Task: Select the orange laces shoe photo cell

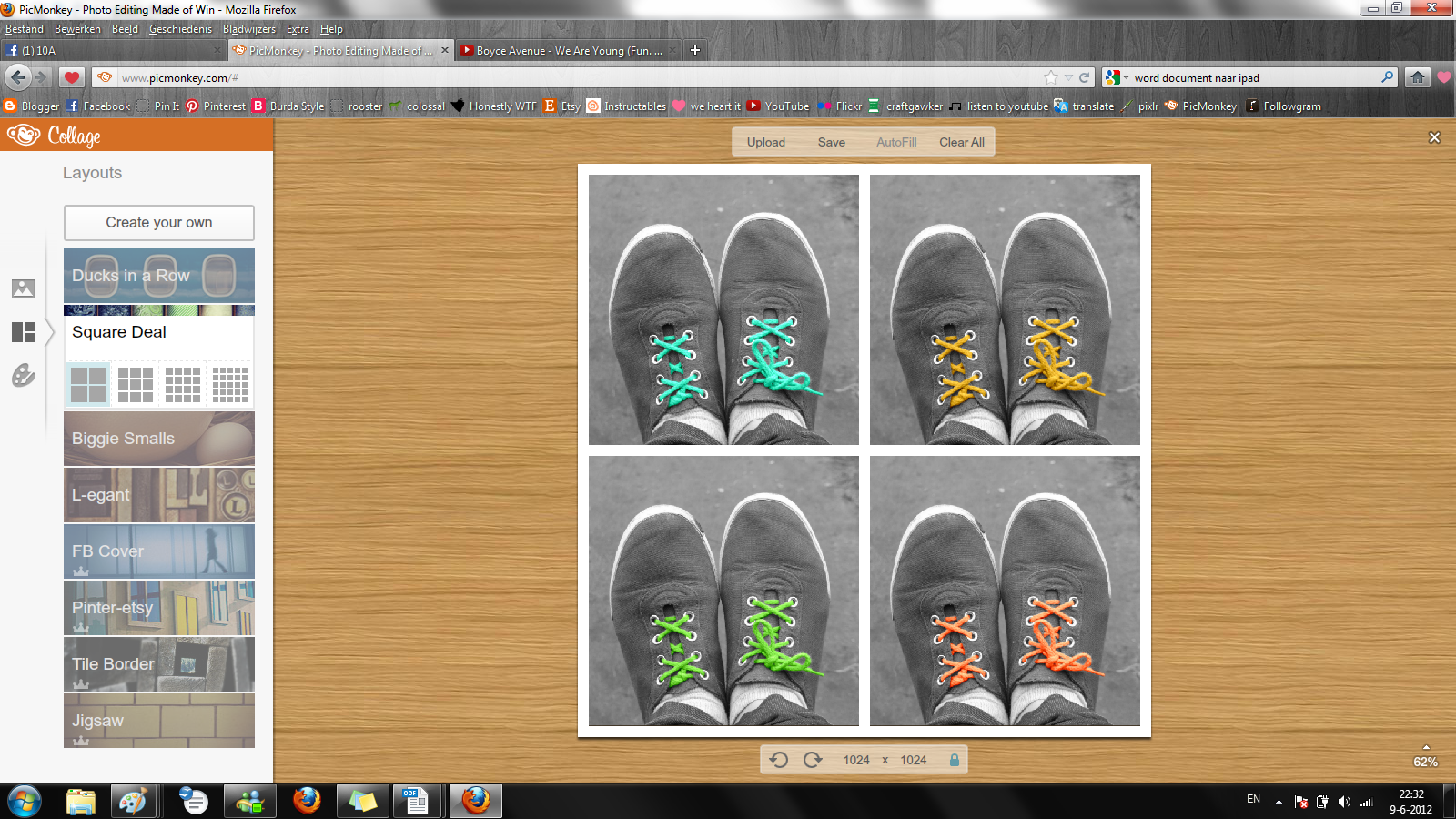Action: (x=1005, y=591)
